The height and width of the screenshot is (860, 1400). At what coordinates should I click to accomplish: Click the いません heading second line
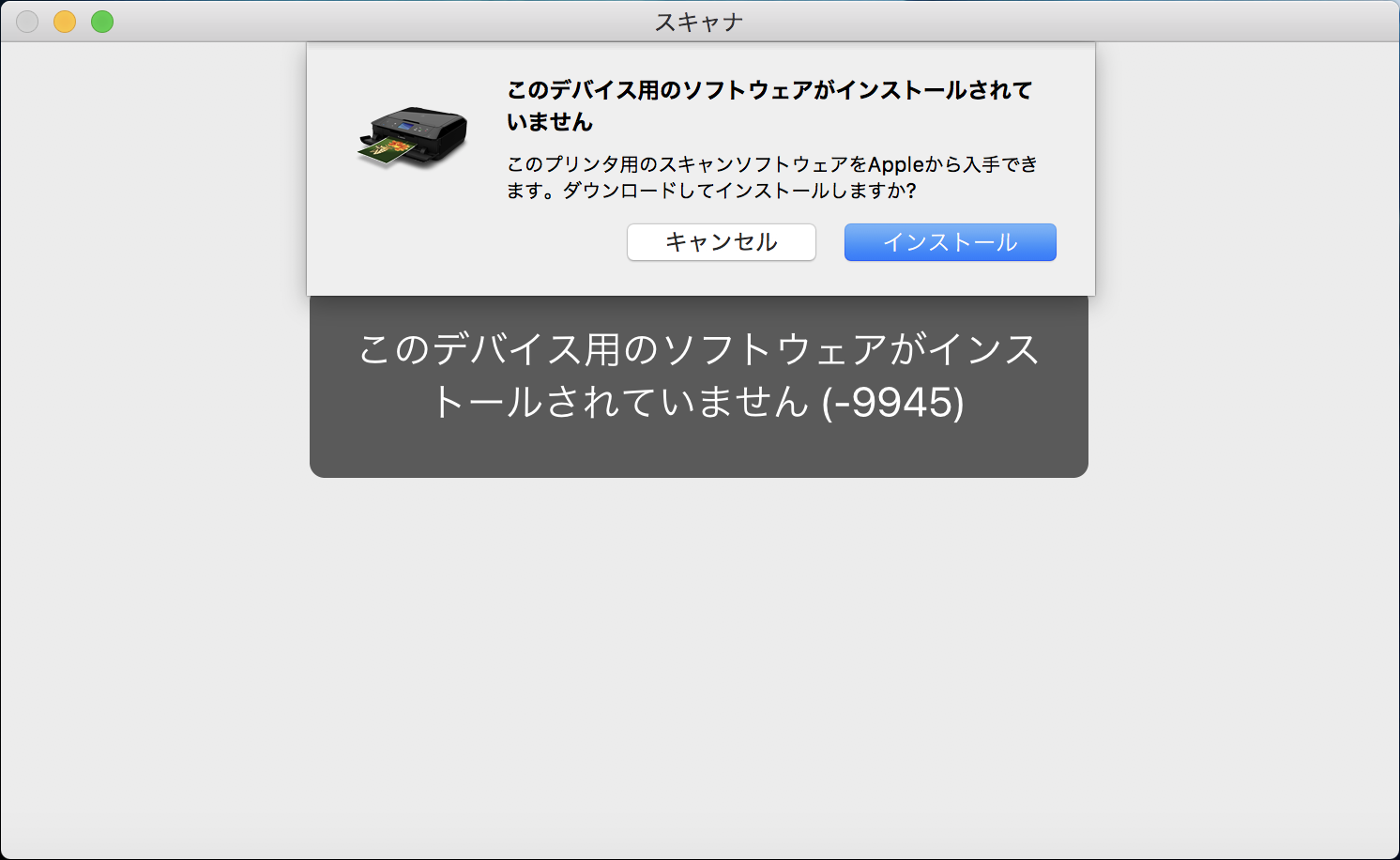(x=550, y=122)
